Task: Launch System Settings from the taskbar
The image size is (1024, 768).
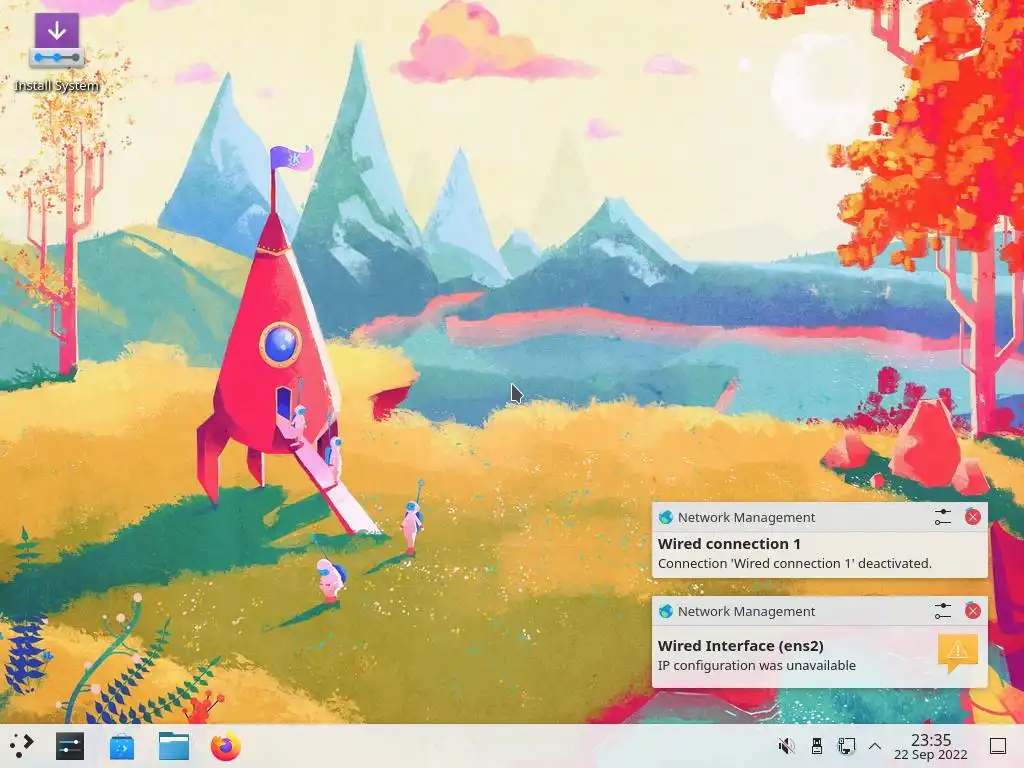Action: (x=70, y=746)
